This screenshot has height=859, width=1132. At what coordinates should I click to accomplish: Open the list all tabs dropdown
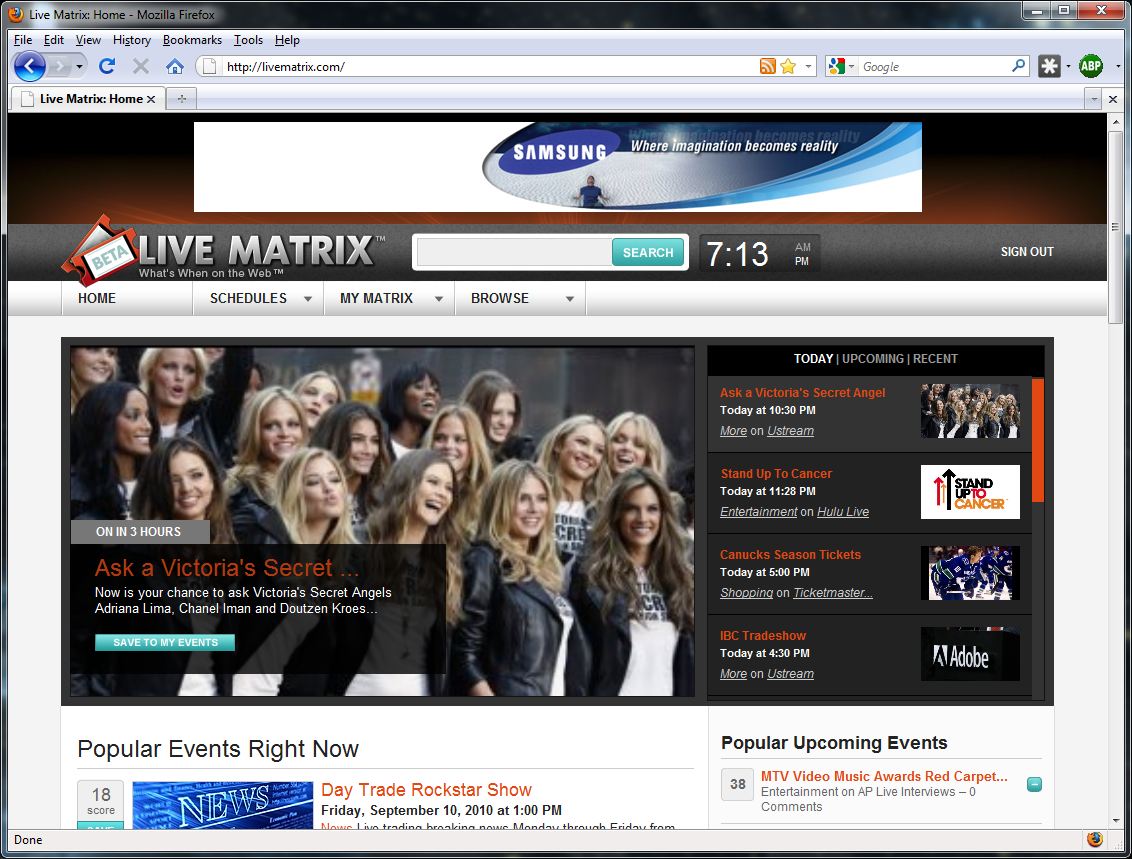coord(1094,99)
